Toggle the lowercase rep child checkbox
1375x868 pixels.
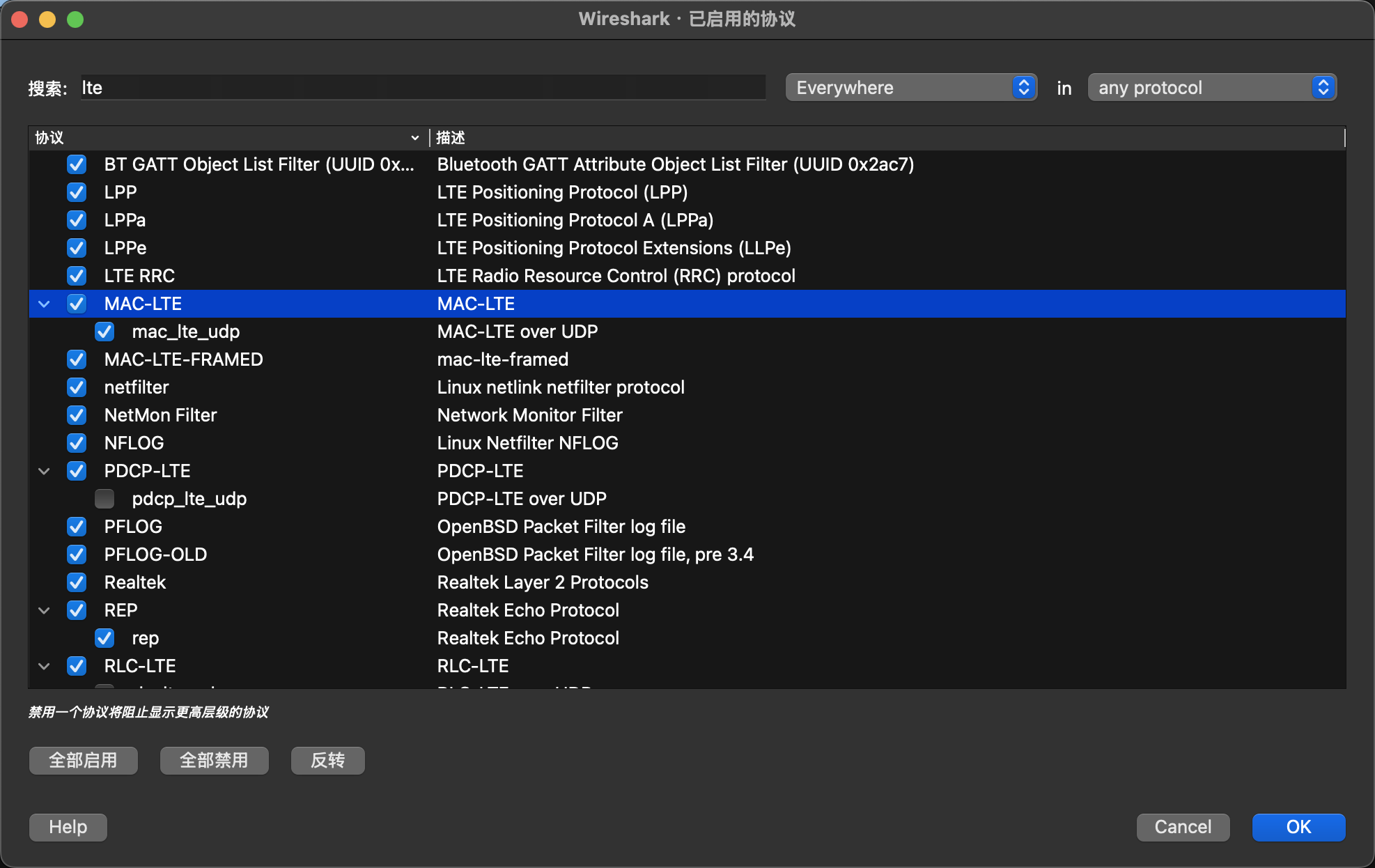pos(104,638)
